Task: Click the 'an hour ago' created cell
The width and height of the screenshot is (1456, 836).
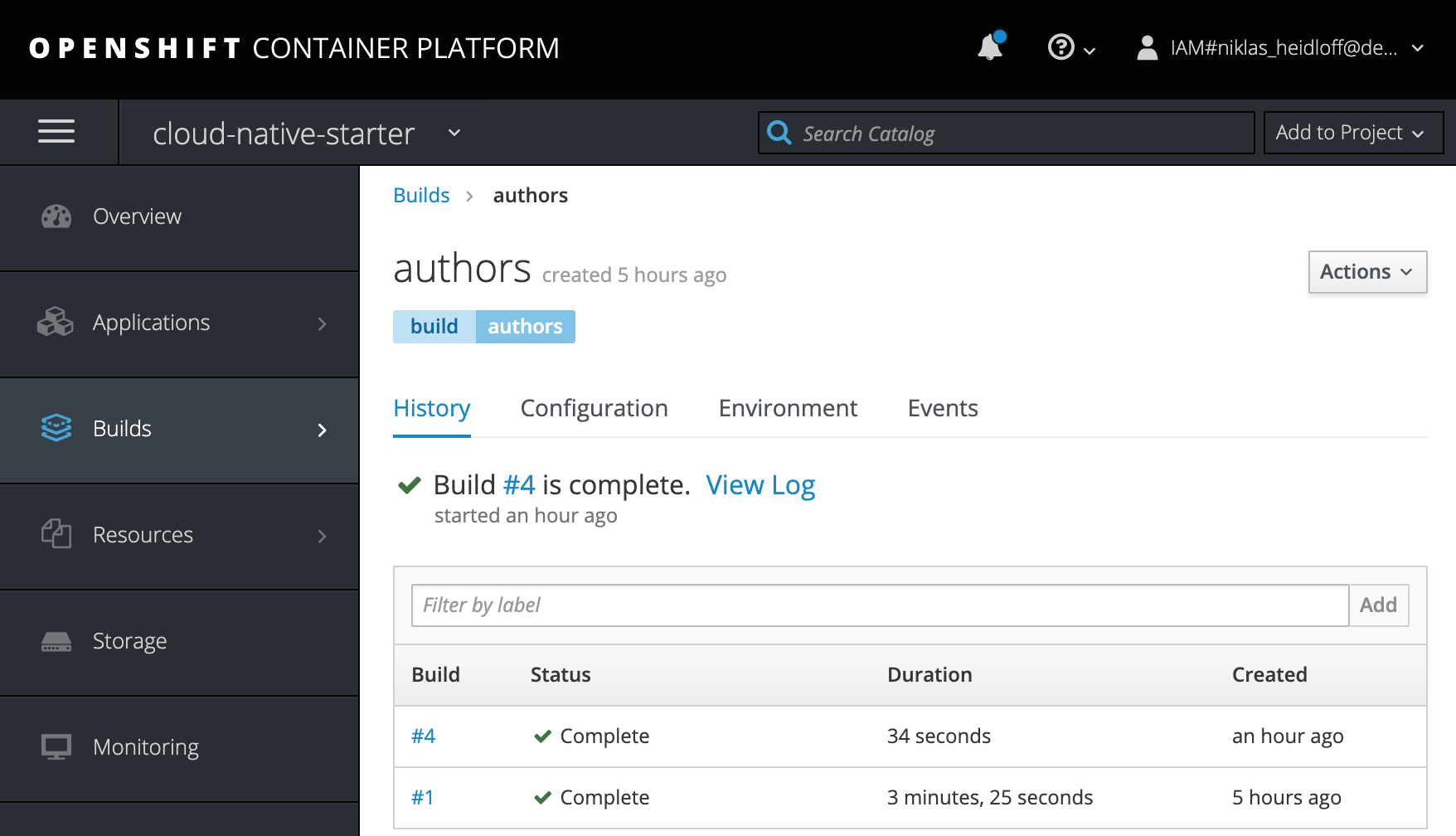Action: (x=1288, y=736)
